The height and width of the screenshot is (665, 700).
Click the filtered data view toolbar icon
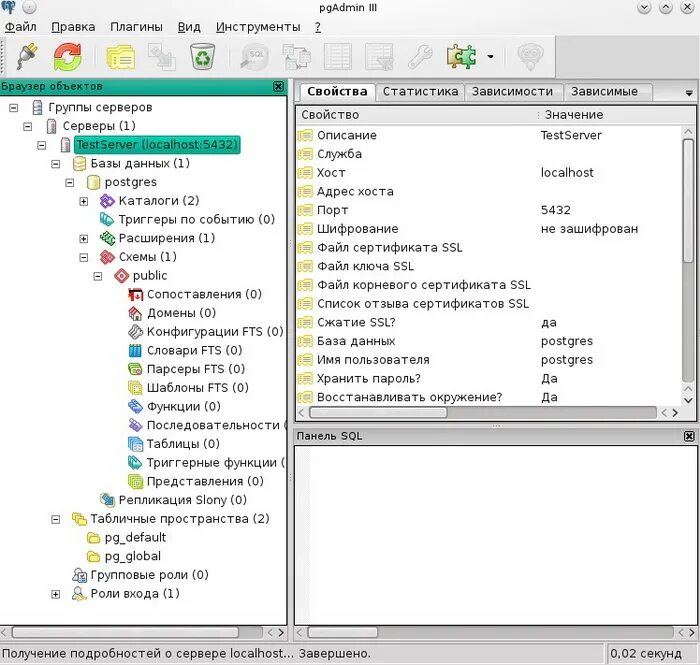click(379, 57)
